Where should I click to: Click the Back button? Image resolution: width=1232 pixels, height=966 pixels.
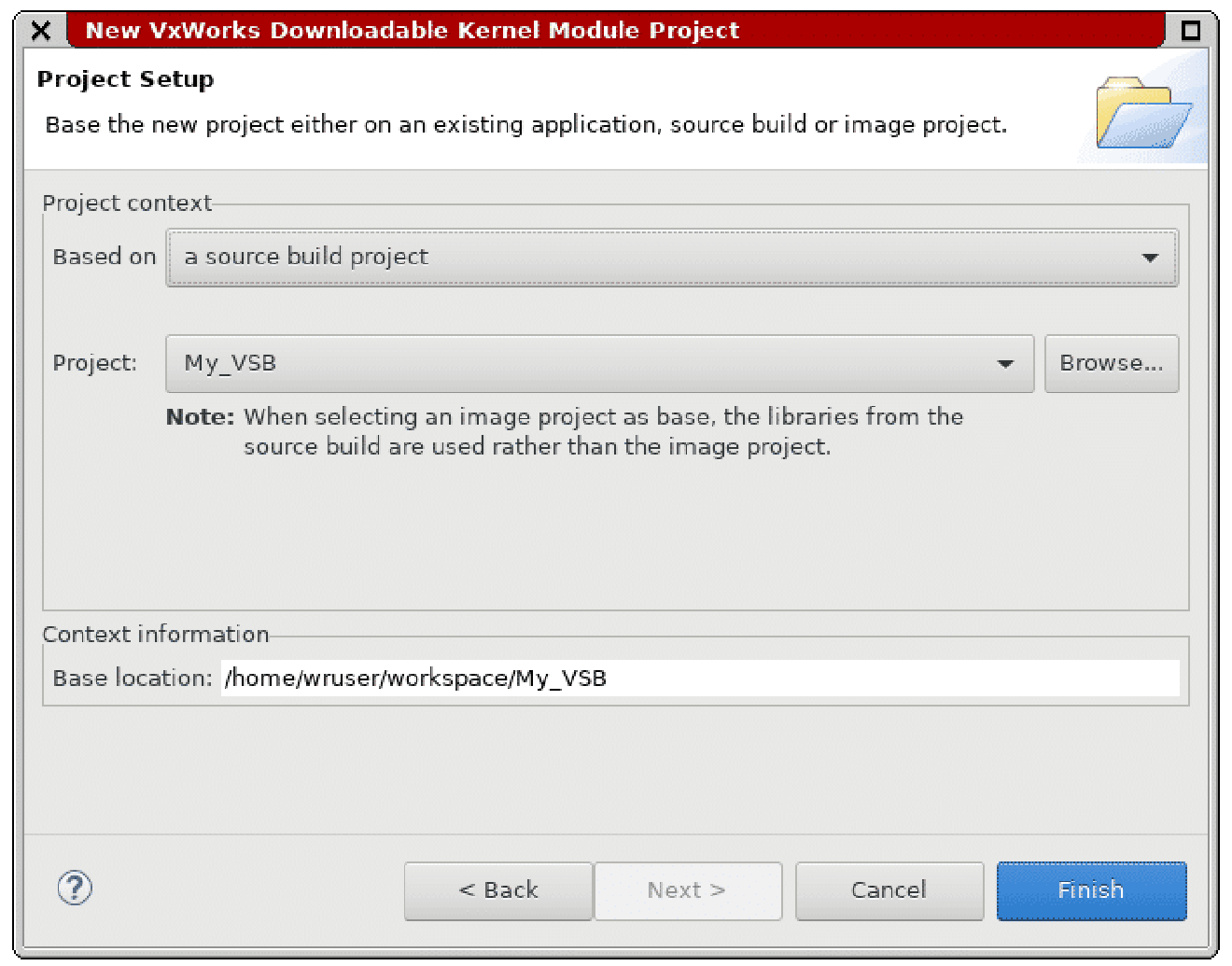click(497, 890)
